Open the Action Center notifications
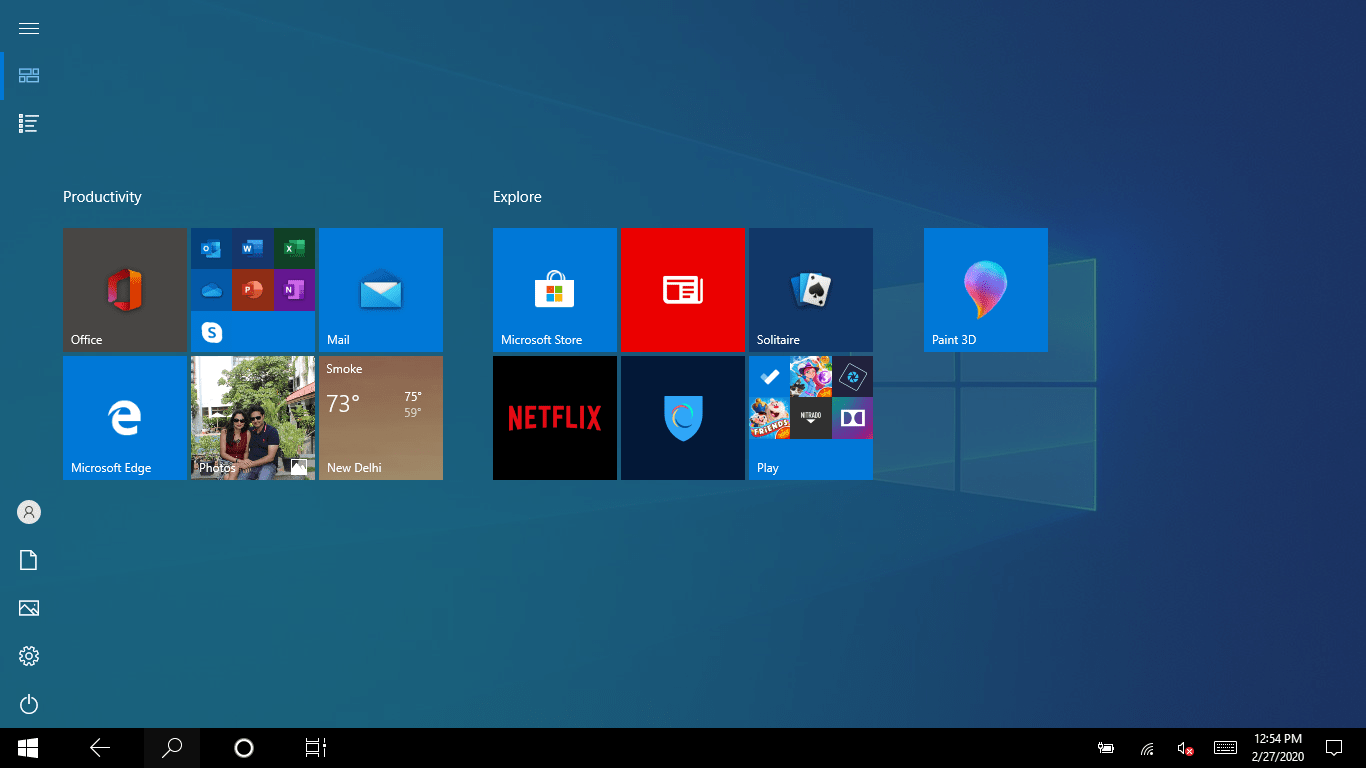 (x=1334, y=748)
